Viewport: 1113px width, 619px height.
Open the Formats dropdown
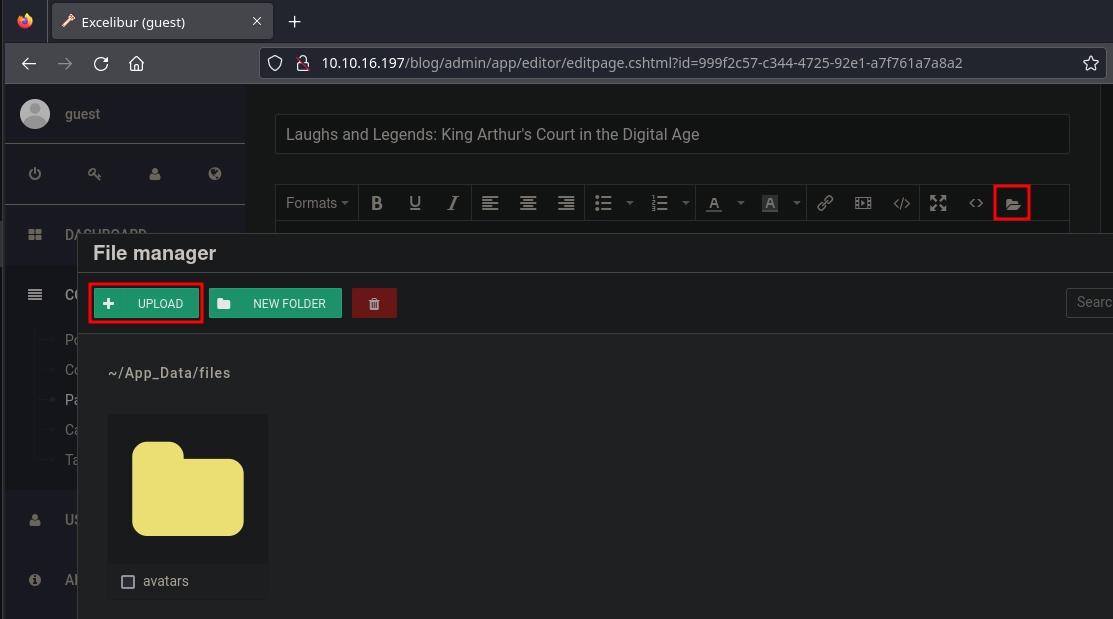(315, 203)
